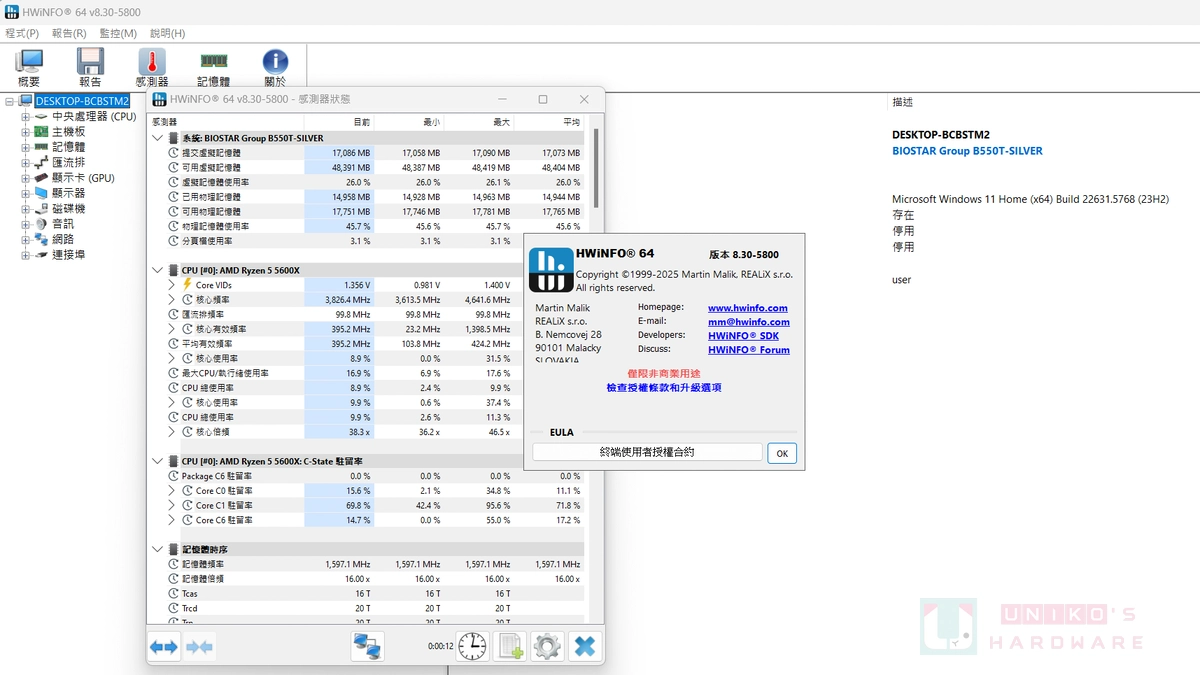Select the 連接埠 tree item
The height and width of the screenshot is (675, 1200).
68,255
